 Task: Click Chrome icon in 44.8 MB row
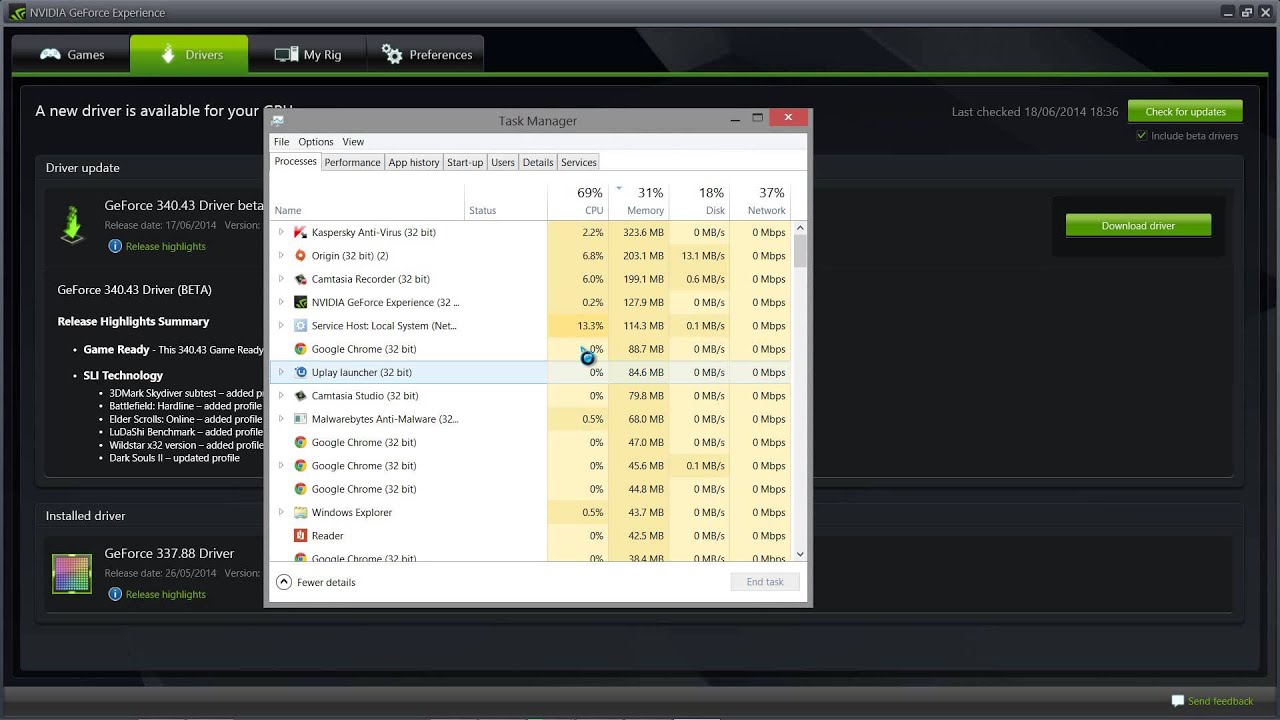click(x=300, y=489)
